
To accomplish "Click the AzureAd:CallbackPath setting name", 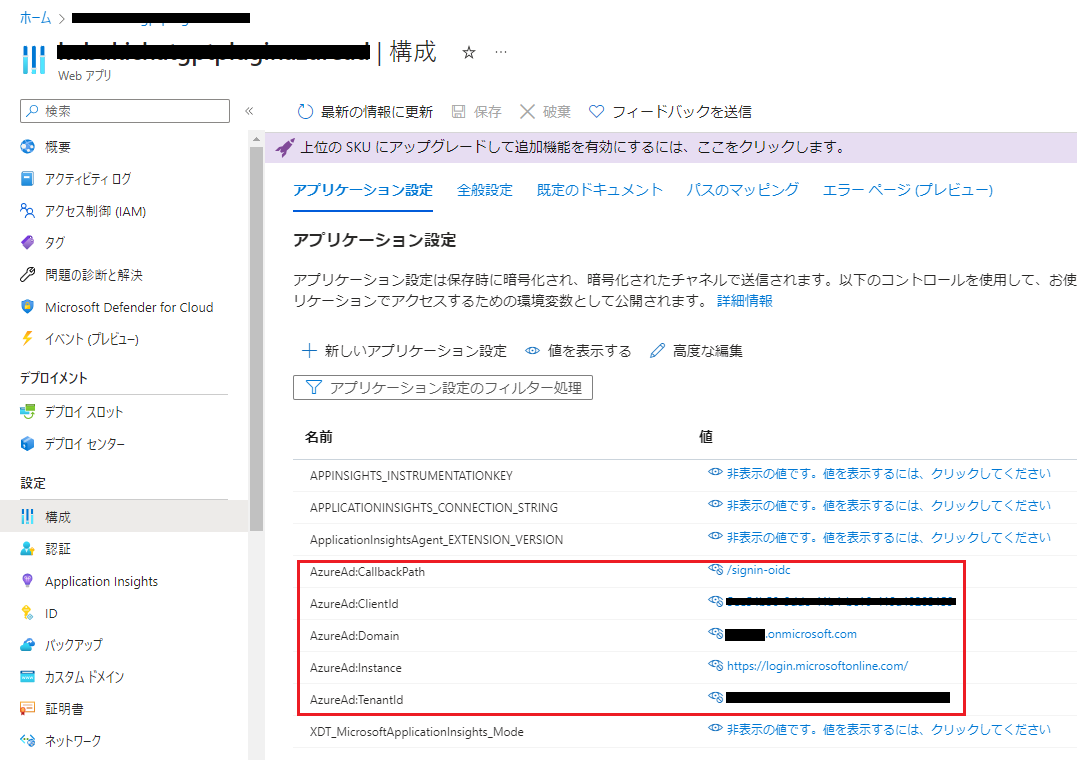I will pos(367,572).
